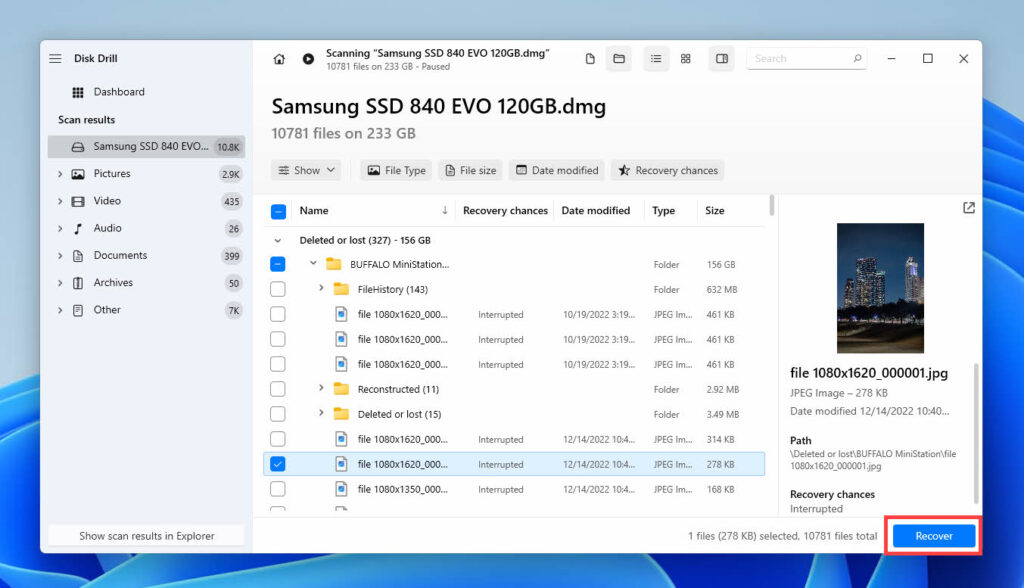
Task: Switch to grid view
Action: pyautogui.click(x=686, y=58)
